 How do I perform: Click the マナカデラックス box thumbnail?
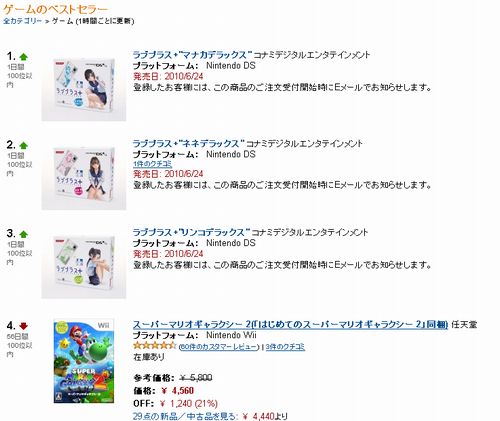pos(84,90)
